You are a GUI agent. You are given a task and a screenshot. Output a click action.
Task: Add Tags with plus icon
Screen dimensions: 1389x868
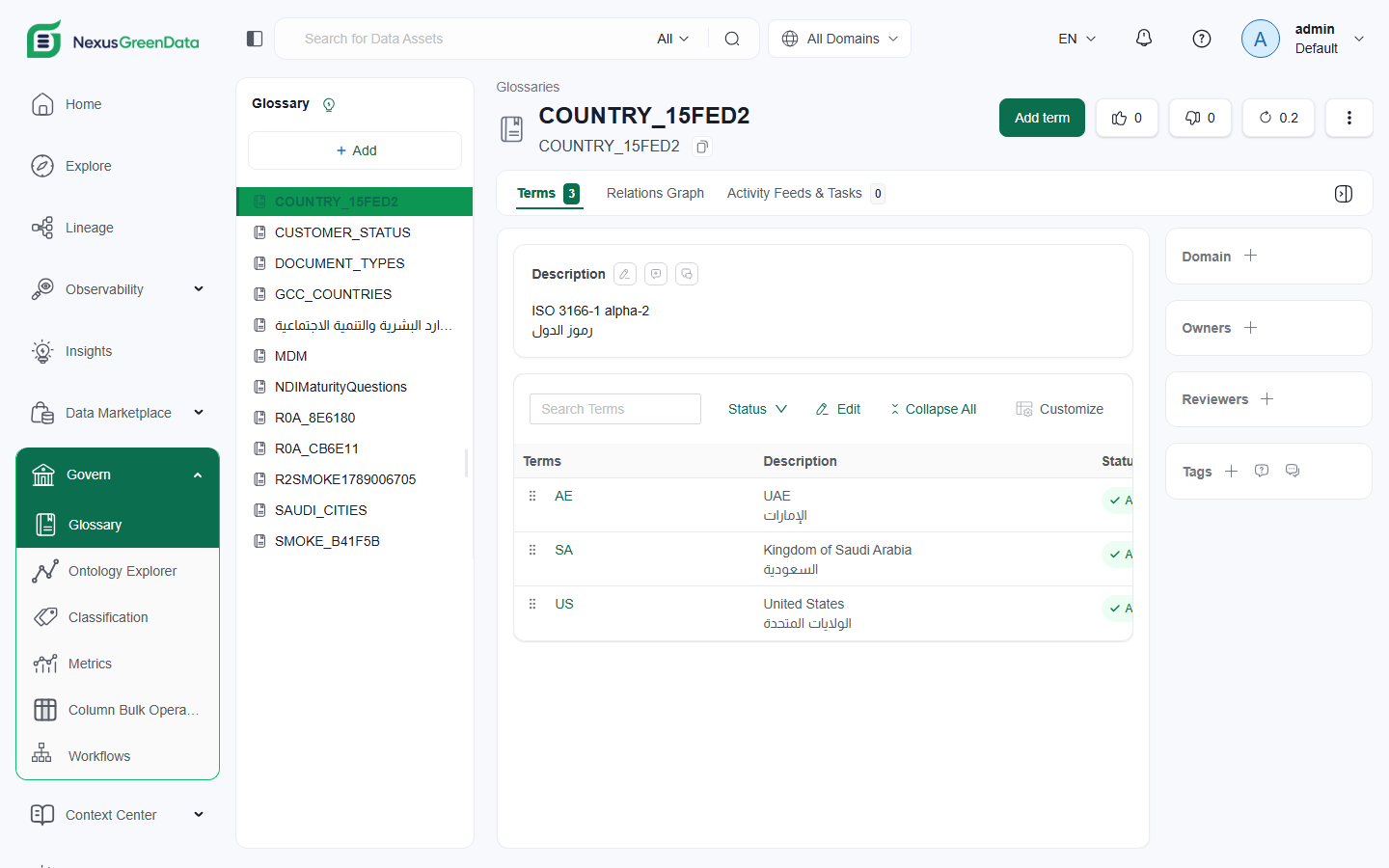coord(1231,472)
